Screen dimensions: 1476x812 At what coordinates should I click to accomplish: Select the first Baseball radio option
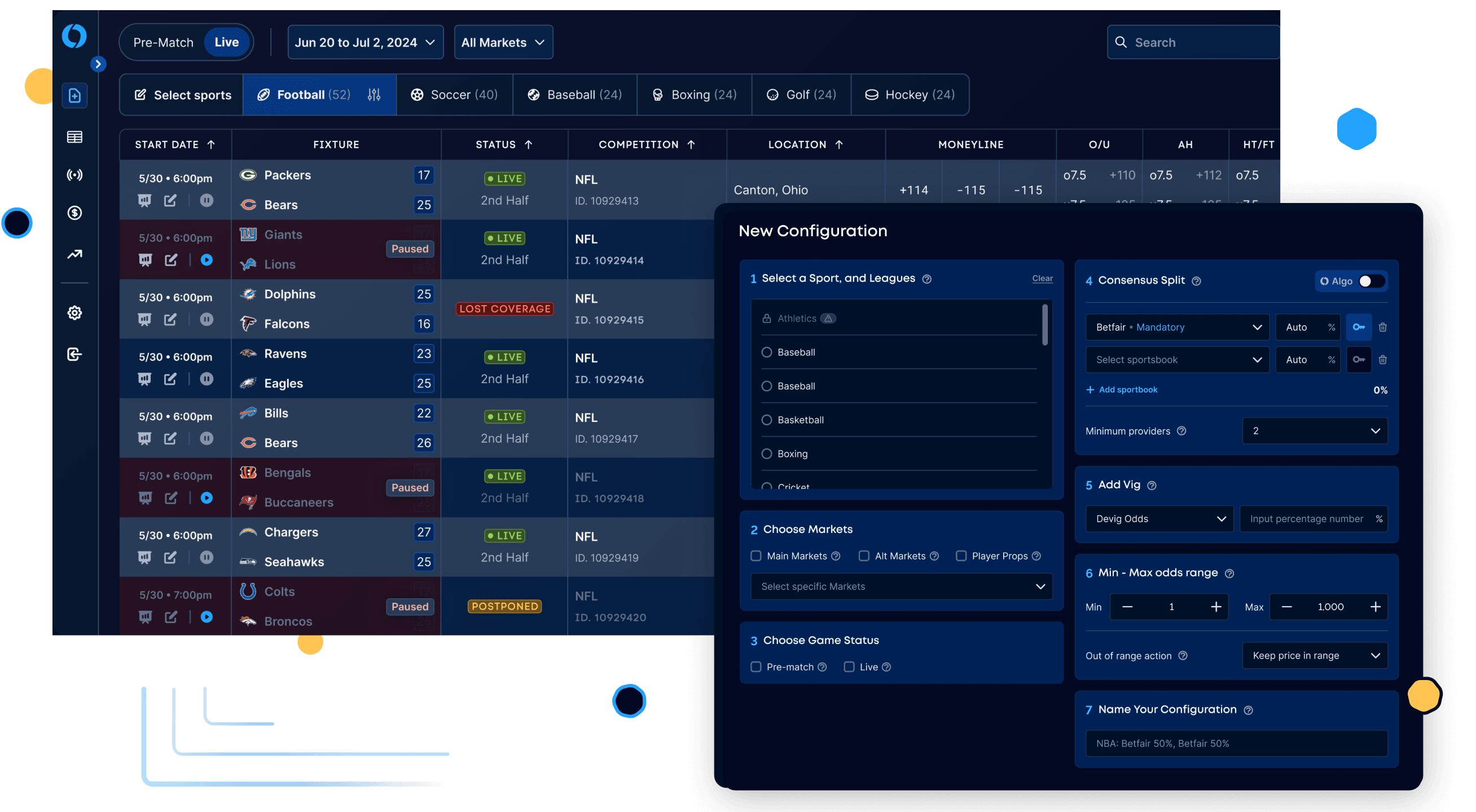point(766,352)
